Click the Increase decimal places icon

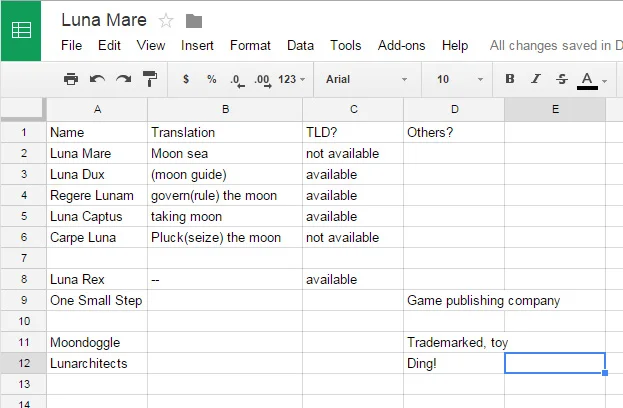[x=263, y=81]
